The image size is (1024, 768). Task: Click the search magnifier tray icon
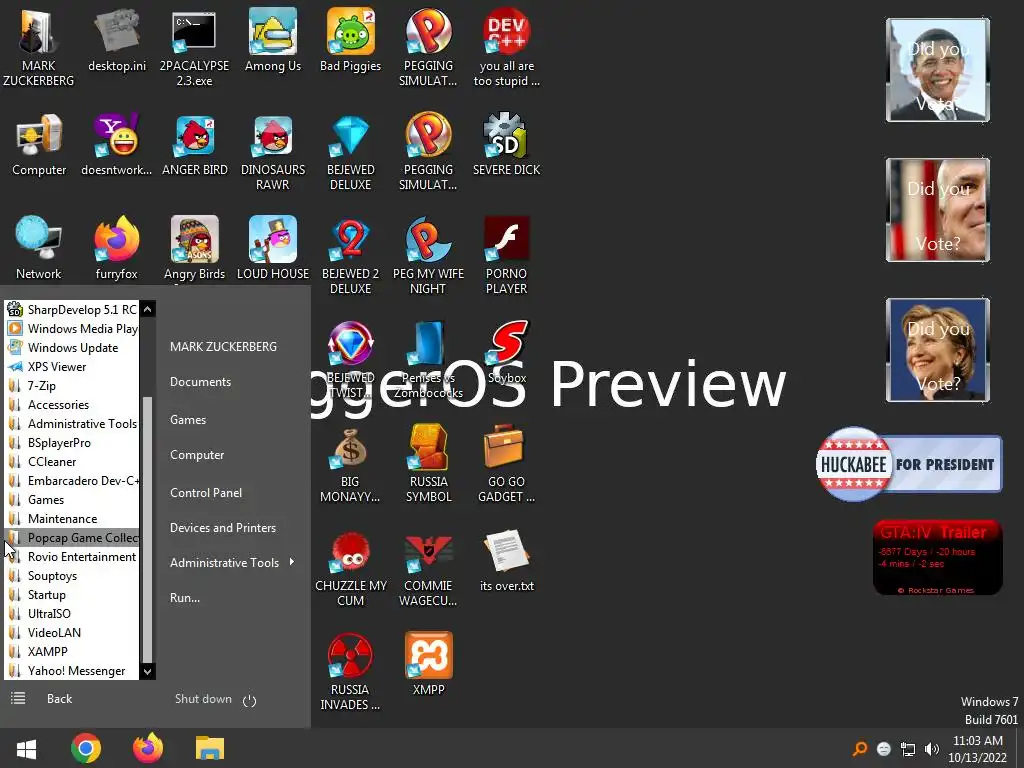[x=860, y=749]
